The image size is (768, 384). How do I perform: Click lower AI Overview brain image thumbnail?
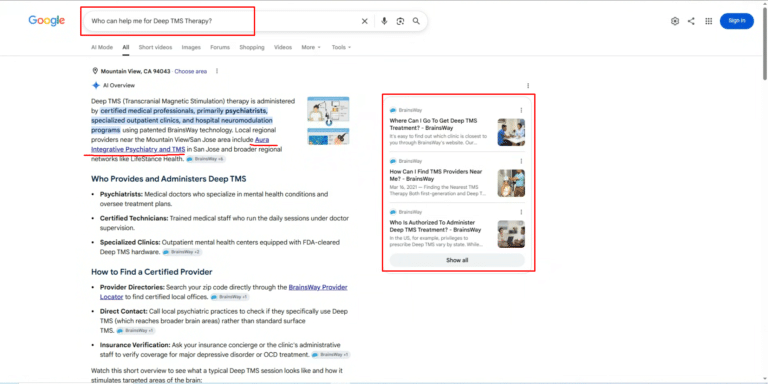[328, 137]
